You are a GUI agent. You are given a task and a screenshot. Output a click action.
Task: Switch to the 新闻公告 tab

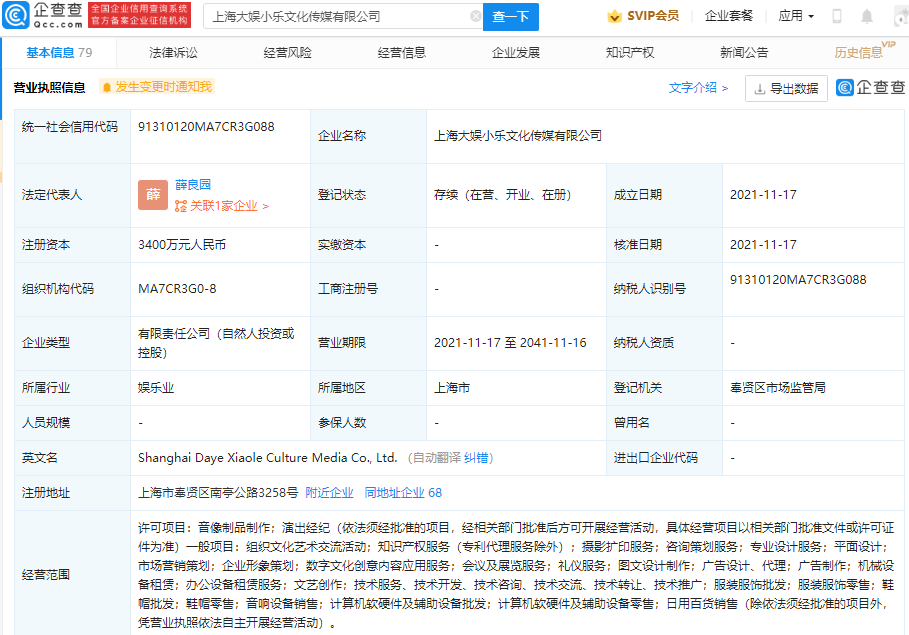(744, 53)
